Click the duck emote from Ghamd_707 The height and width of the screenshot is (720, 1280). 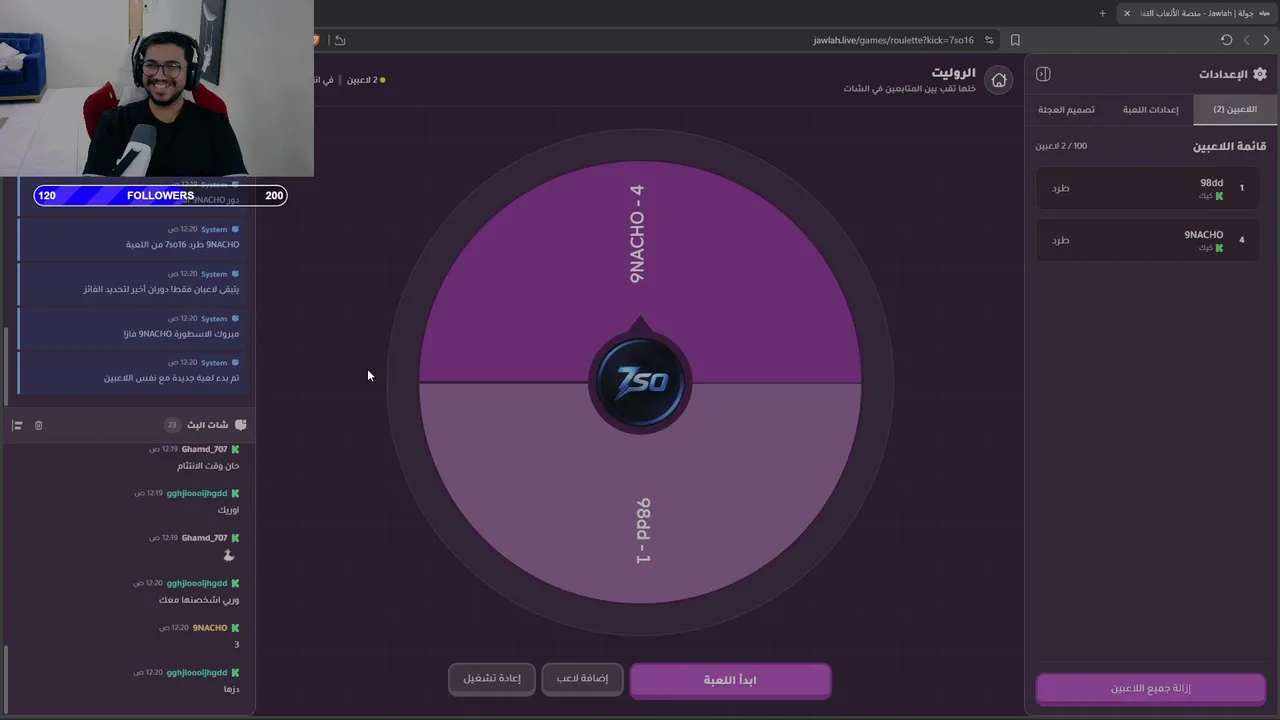tap(228, 555)
